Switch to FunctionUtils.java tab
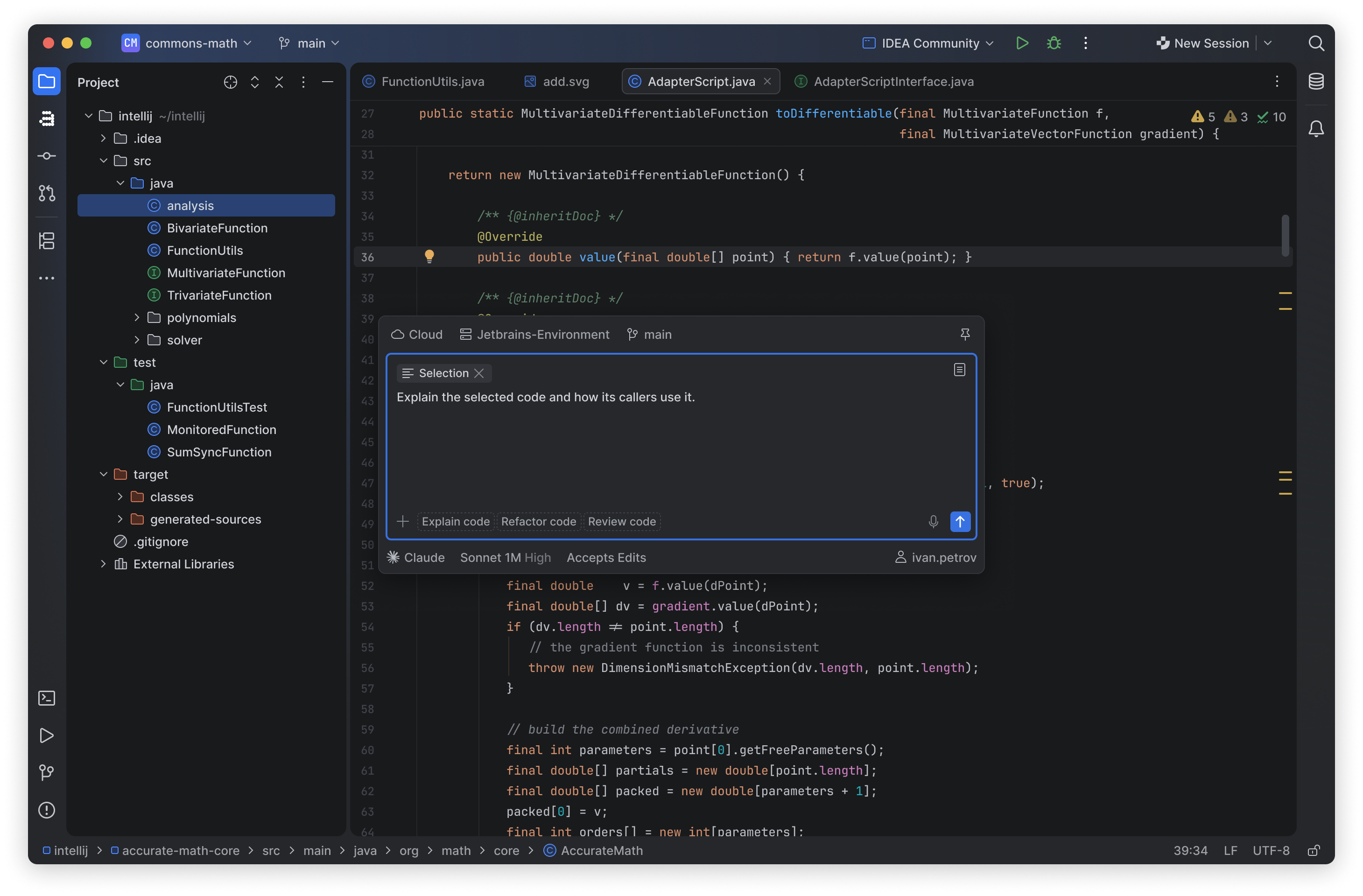 (423, 82)
